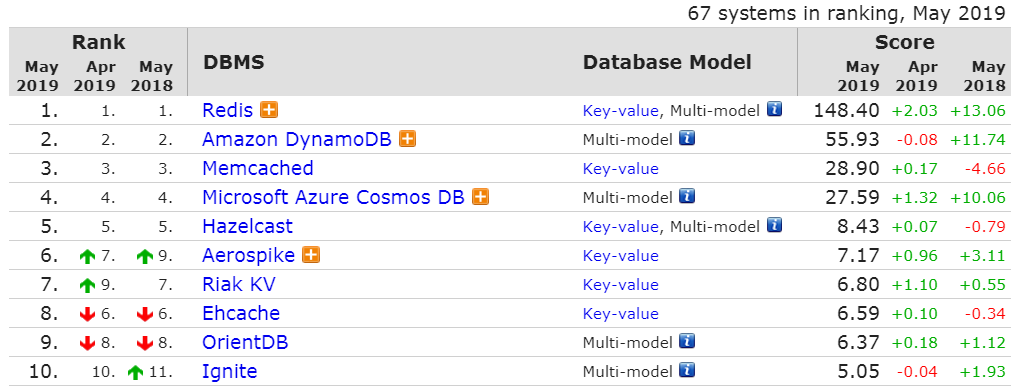The image size is (1019, 391).
Task: Click the info icon in OrientDB row
Action: tap(687, 341)
